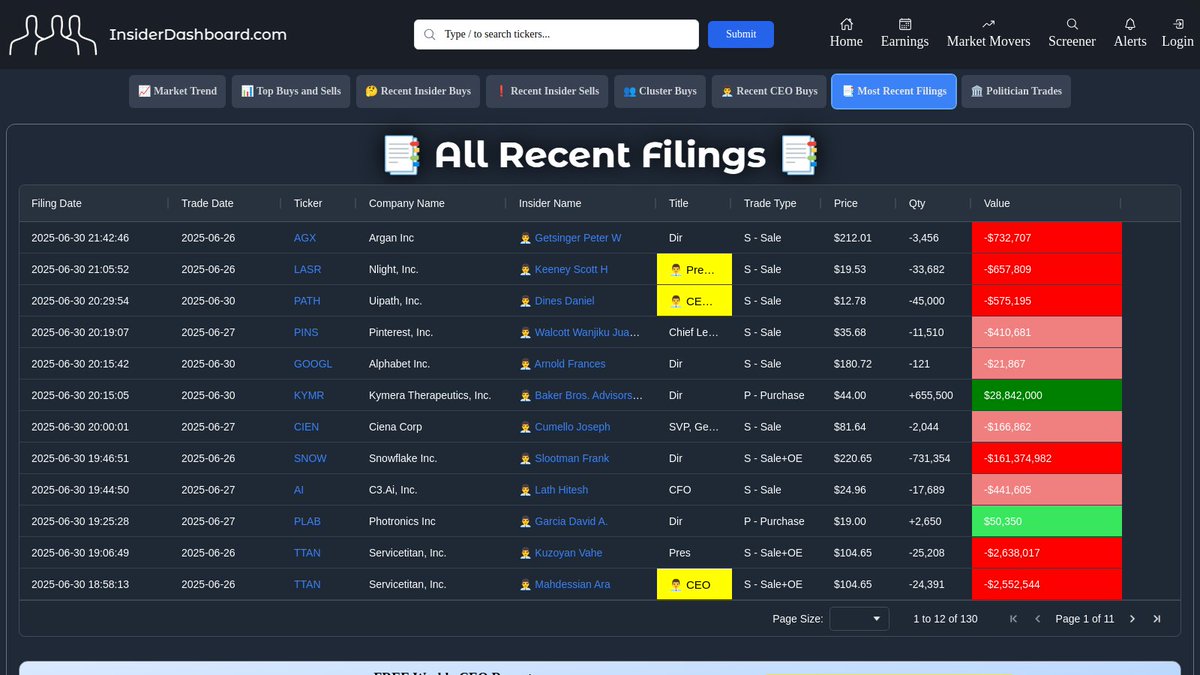The height and width of the screenshot is (675, 1200).
Task: Open the SNOW ticker link
Action: 310,458
